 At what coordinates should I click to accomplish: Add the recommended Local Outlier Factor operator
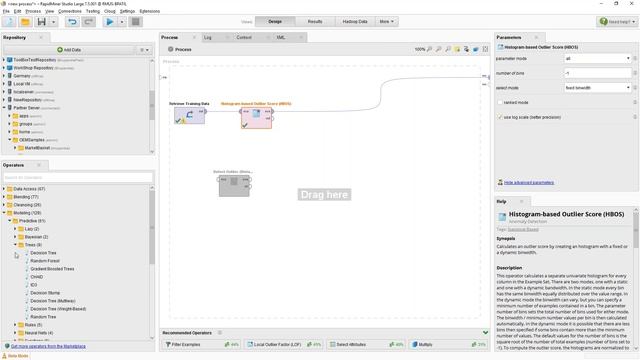click(284, 344)
